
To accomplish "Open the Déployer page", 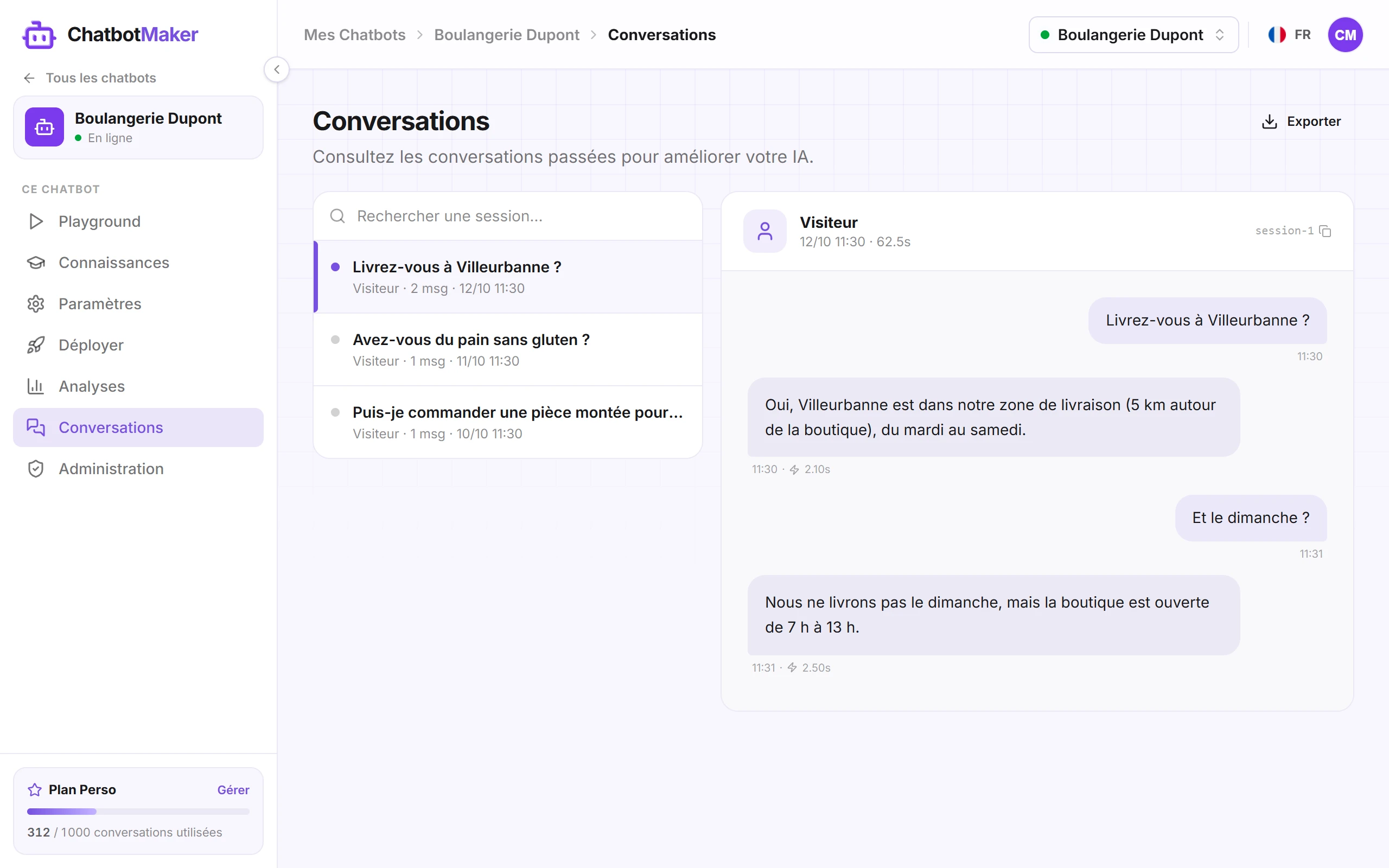I will click(138, 345).
